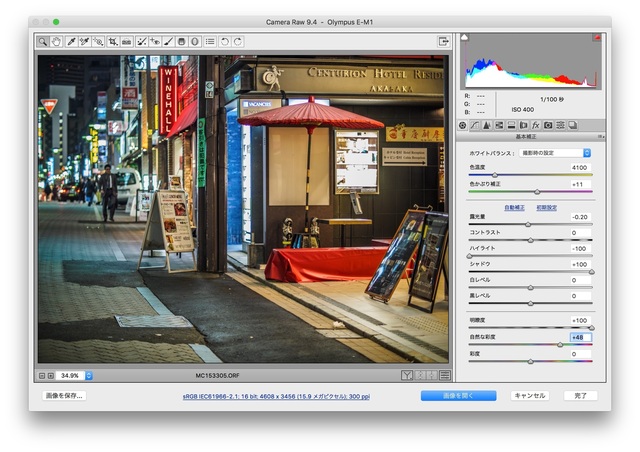Select the Zoom tool in the toolbar
The width and height of the screenshot is (640, 452).
pyautogui.click(x=42, y=41)
